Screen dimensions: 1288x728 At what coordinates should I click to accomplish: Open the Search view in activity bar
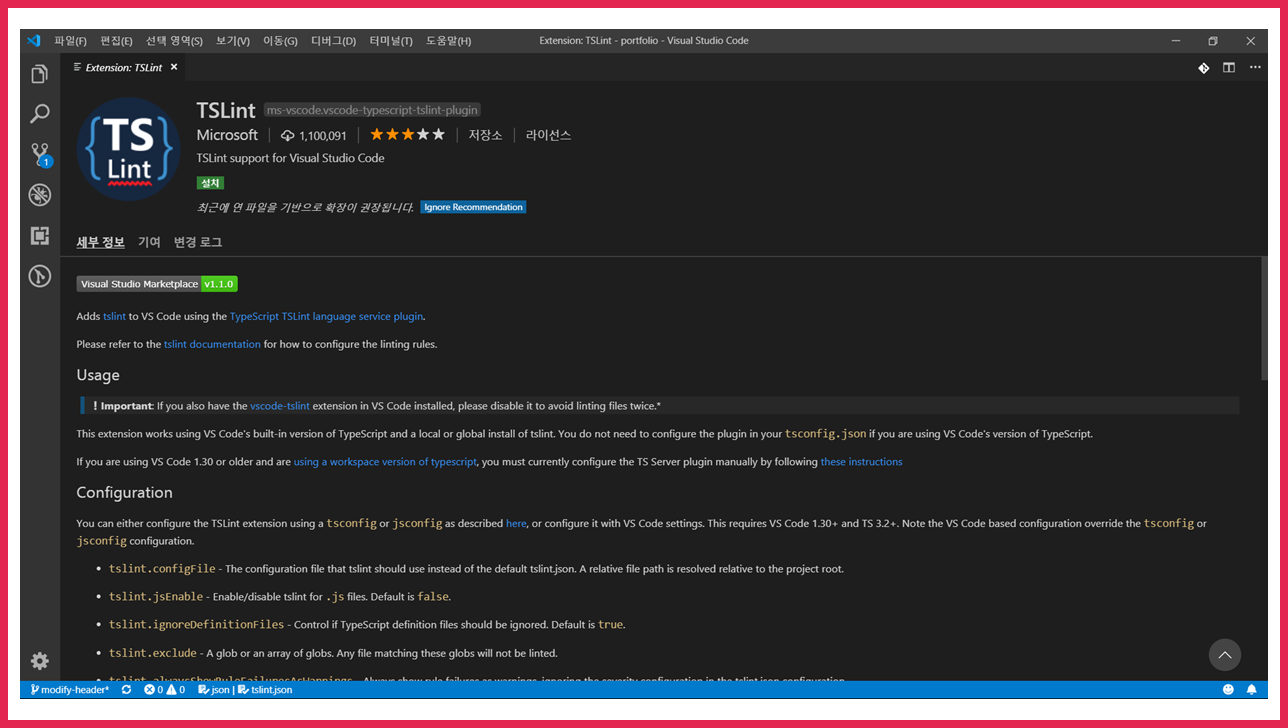pyautogui.click(x=40, y=114)
